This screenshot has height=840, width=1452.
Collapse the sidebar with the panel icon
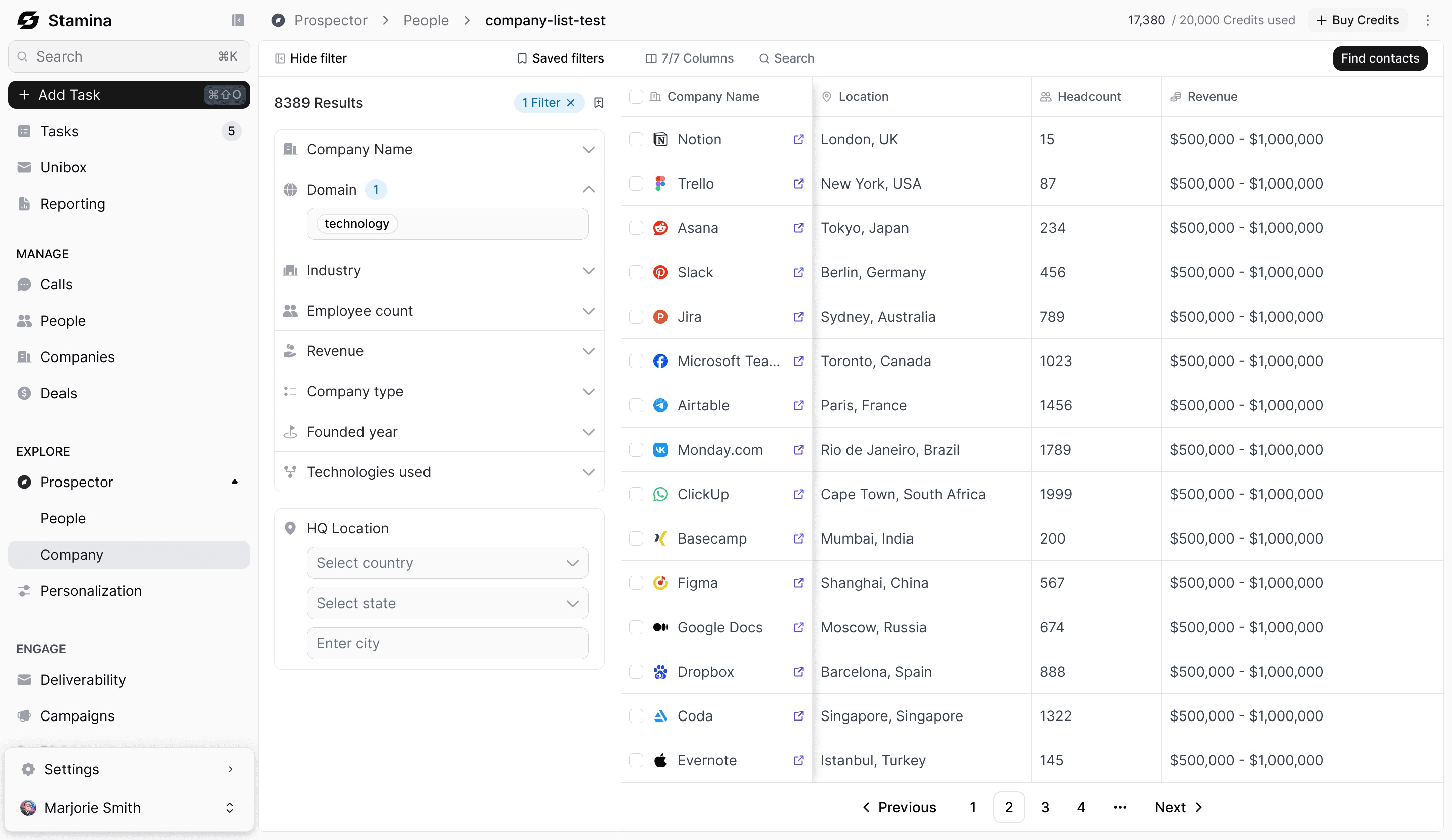pos(237,20)
